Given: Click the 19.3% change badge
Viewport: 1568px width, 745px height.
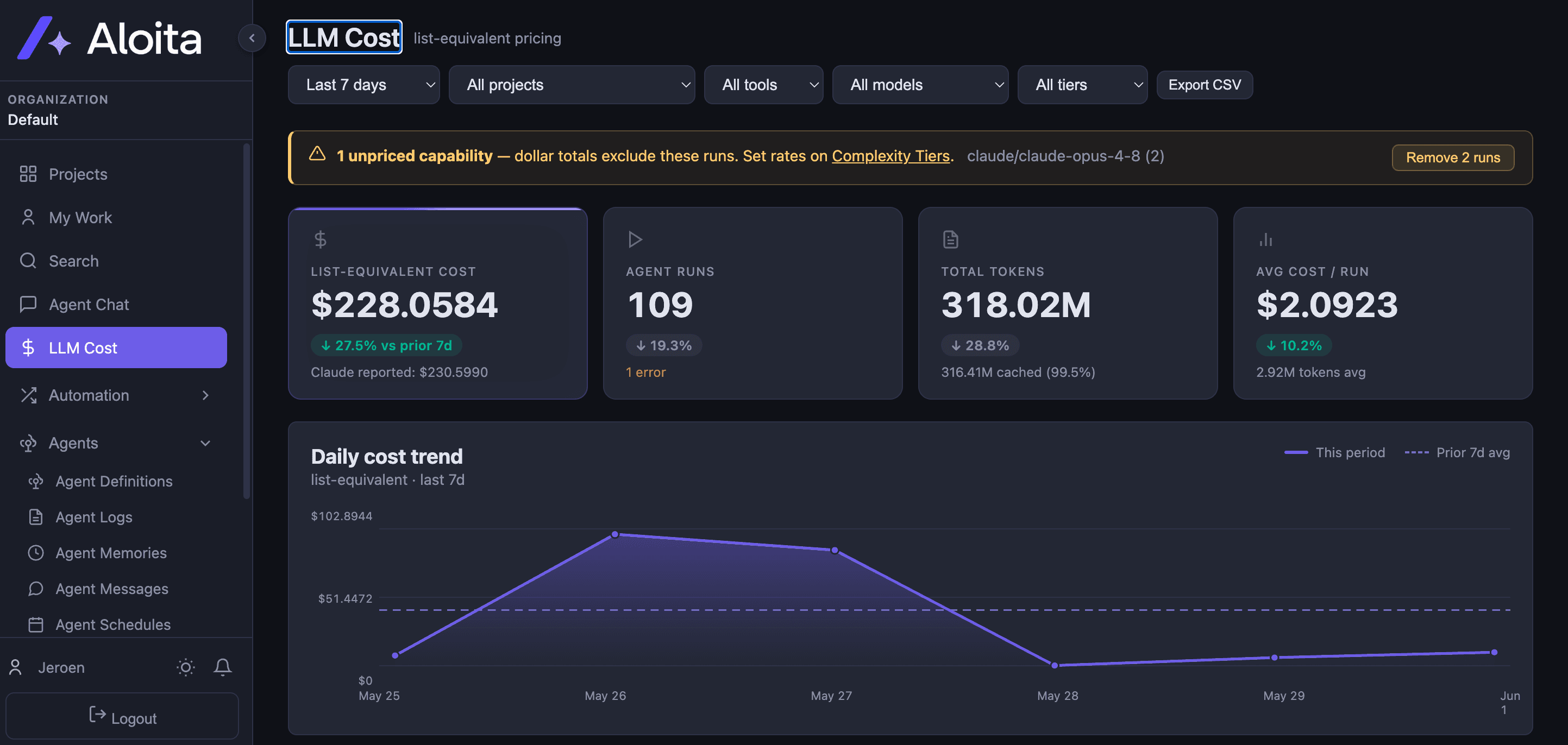Looking at the screenshot, I should coord(663,345).
